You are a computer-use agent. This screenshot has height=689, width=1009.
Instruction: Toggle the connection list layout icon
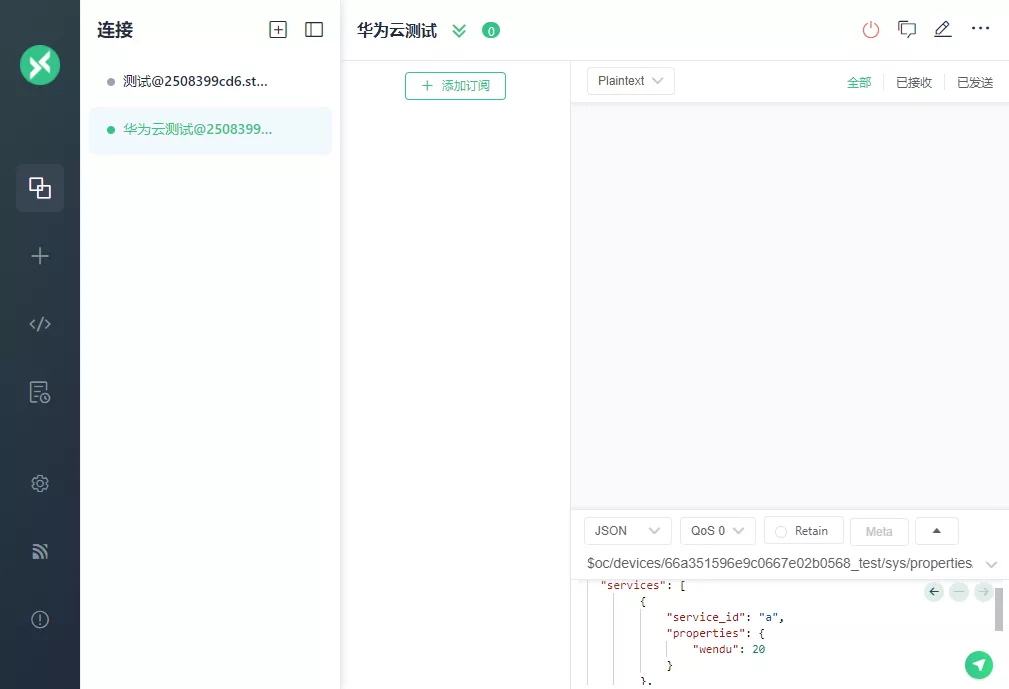click(x=314, y=30)
